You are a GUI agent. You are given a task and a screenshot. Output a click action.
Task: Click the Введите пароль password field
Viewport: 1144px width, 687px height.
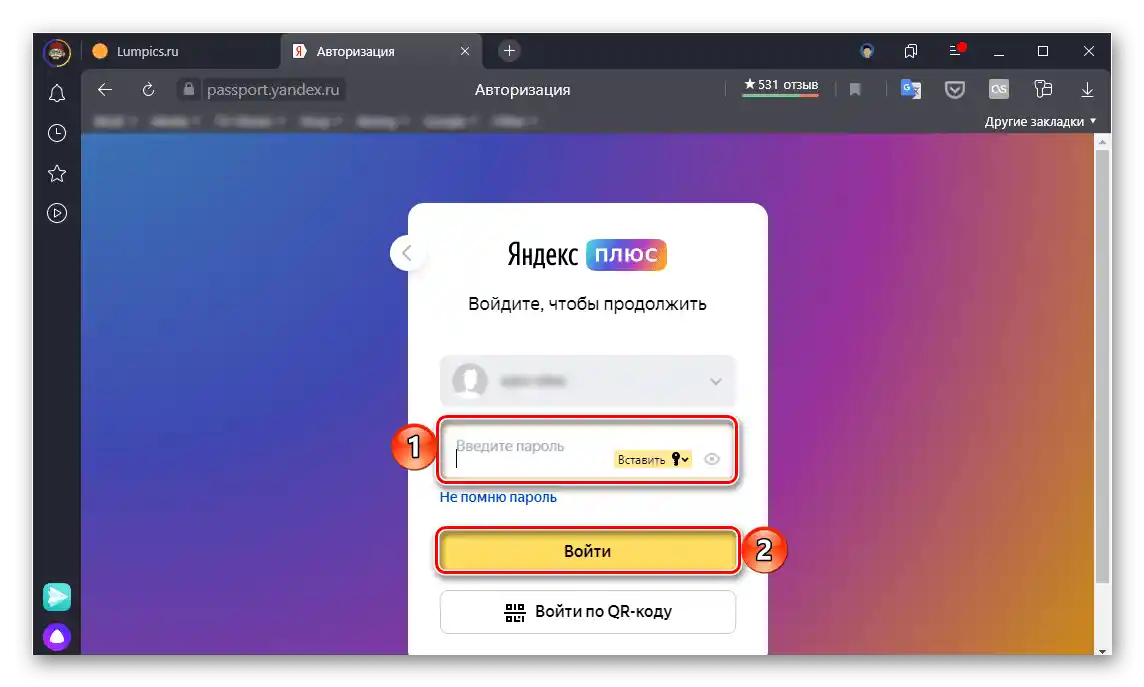tap(587, 449)
